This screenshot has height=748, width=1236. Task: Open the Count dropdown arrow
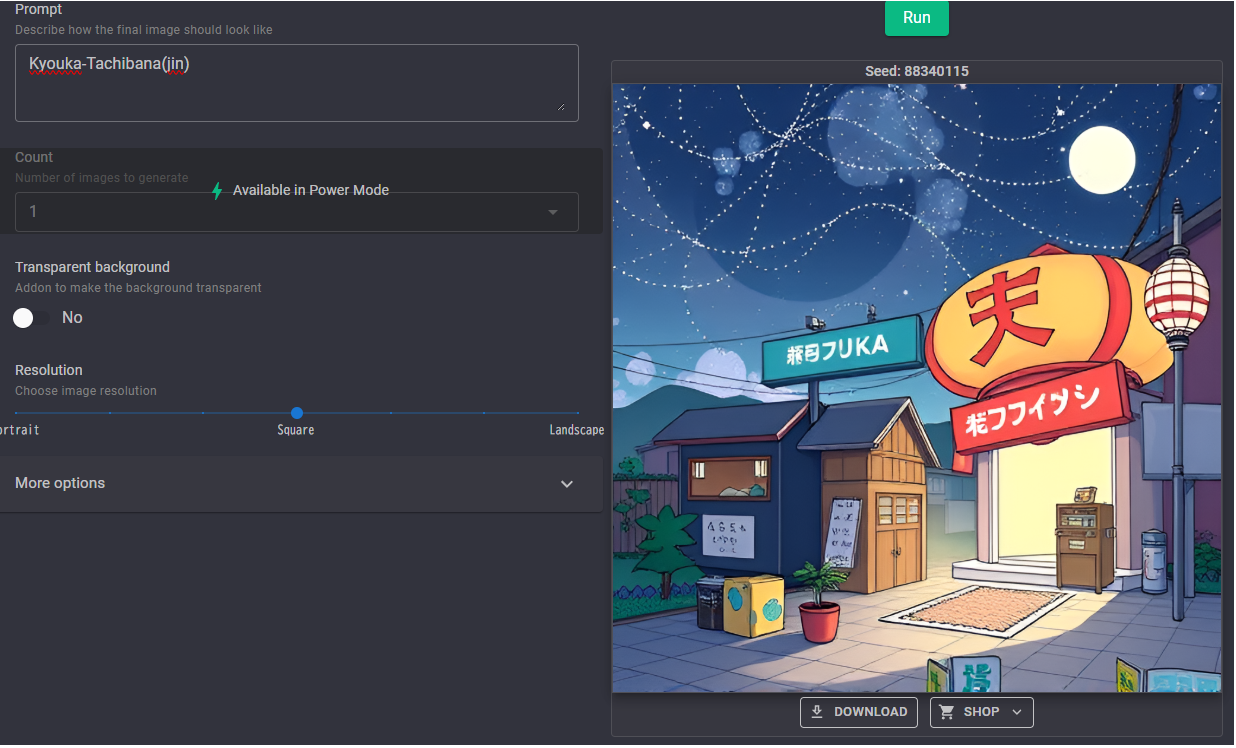(x=553, y=212)
